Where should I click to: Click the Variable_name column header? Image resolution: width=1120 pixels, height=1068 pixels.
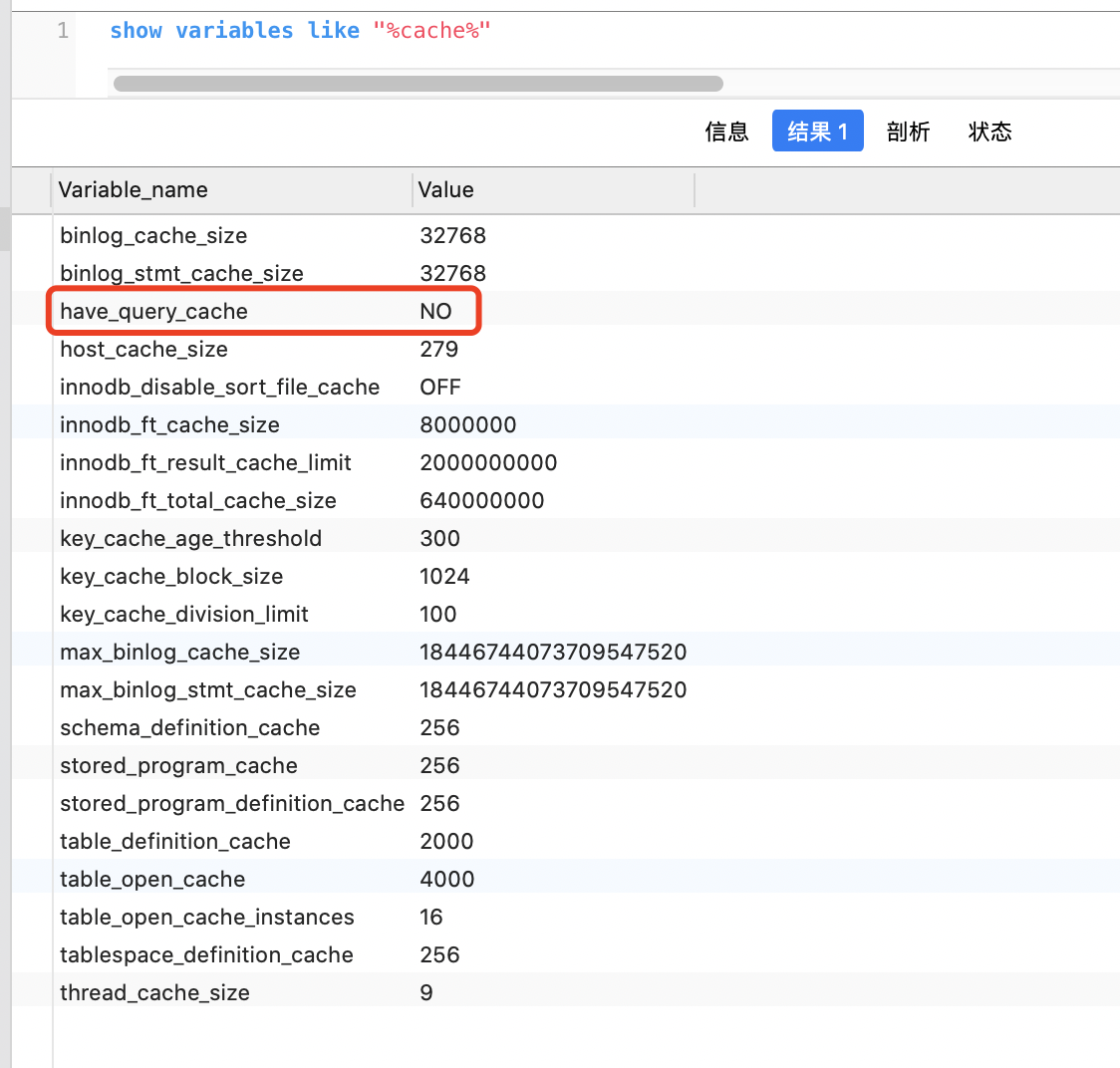pos(134,190)
